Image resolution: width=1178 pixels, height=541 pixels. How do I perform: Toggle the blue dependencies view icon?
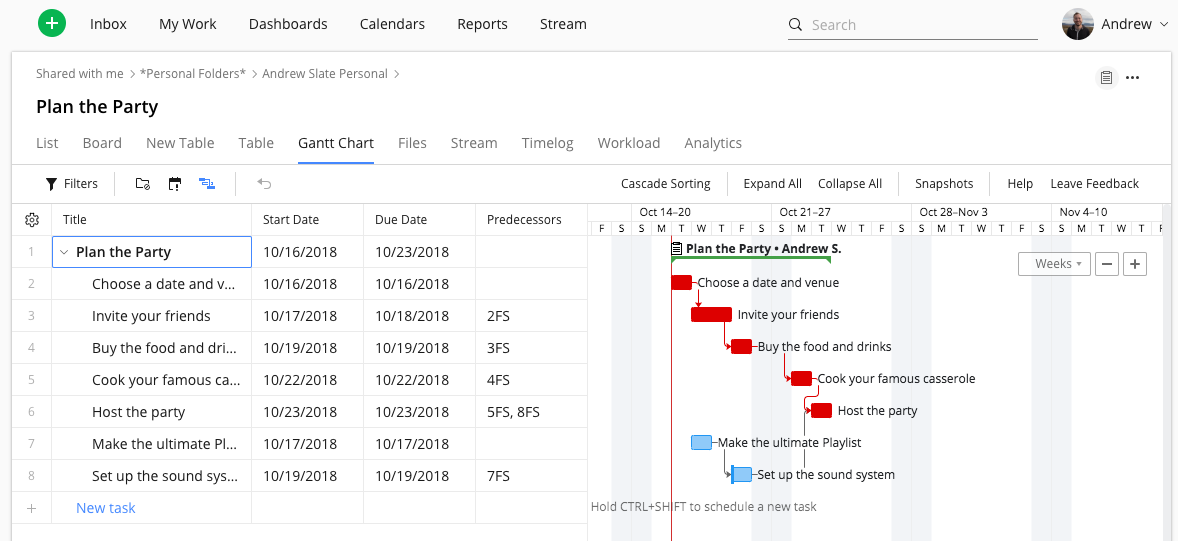point(207,184)
